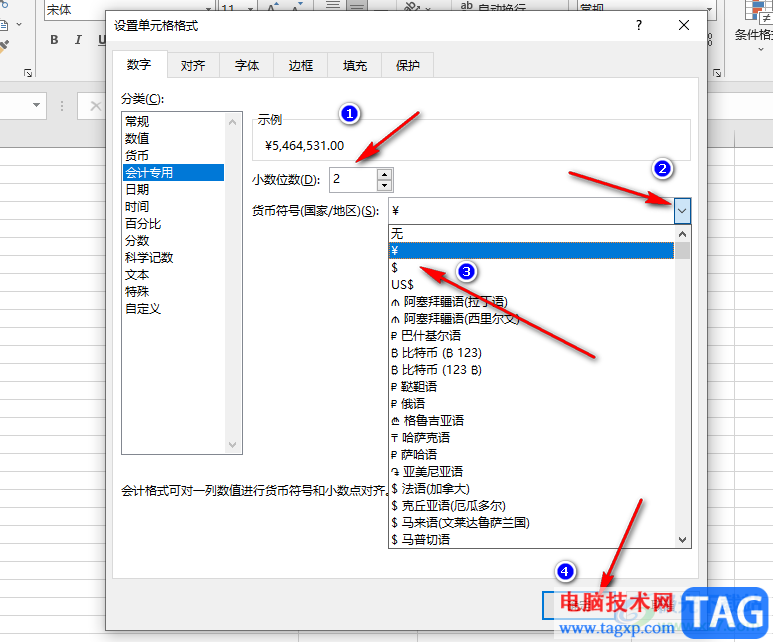The width and height of the screenshot is (773, 642).
Task: Open the 填充 tab
Action: 354,65
